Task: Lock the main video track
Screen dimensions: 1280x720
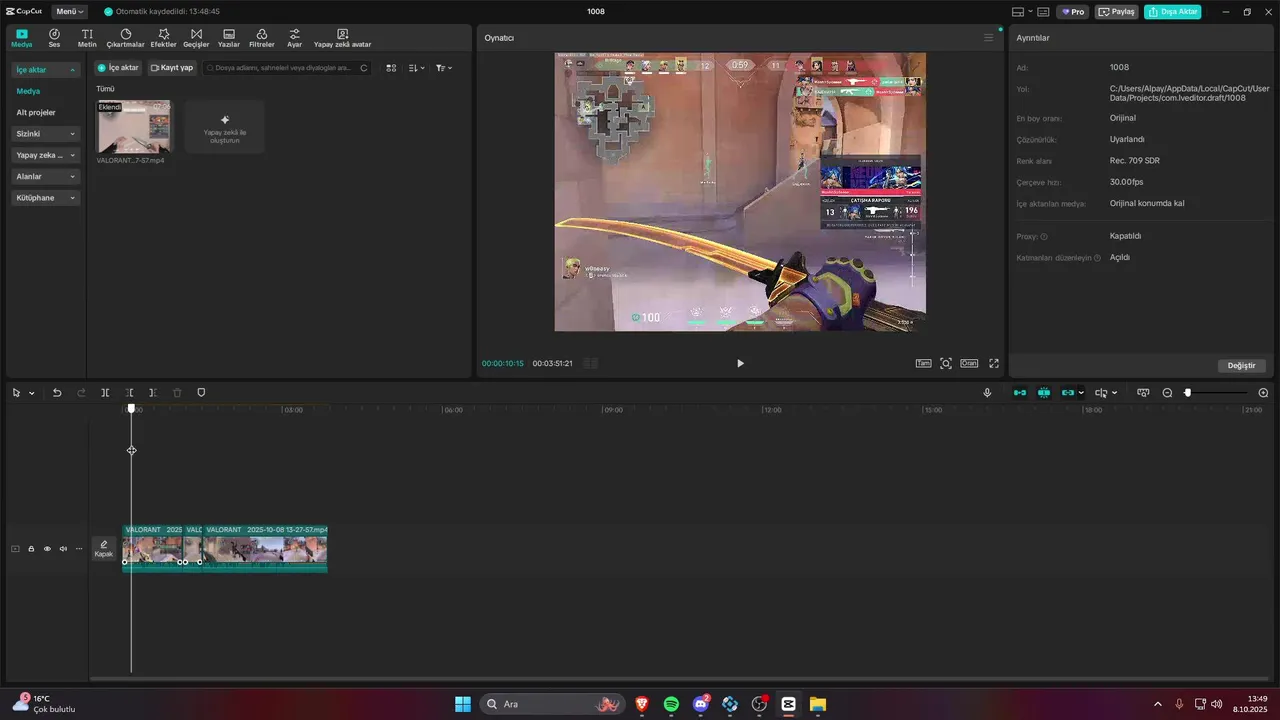Action: pyautogui.click(x=31, y=549)
